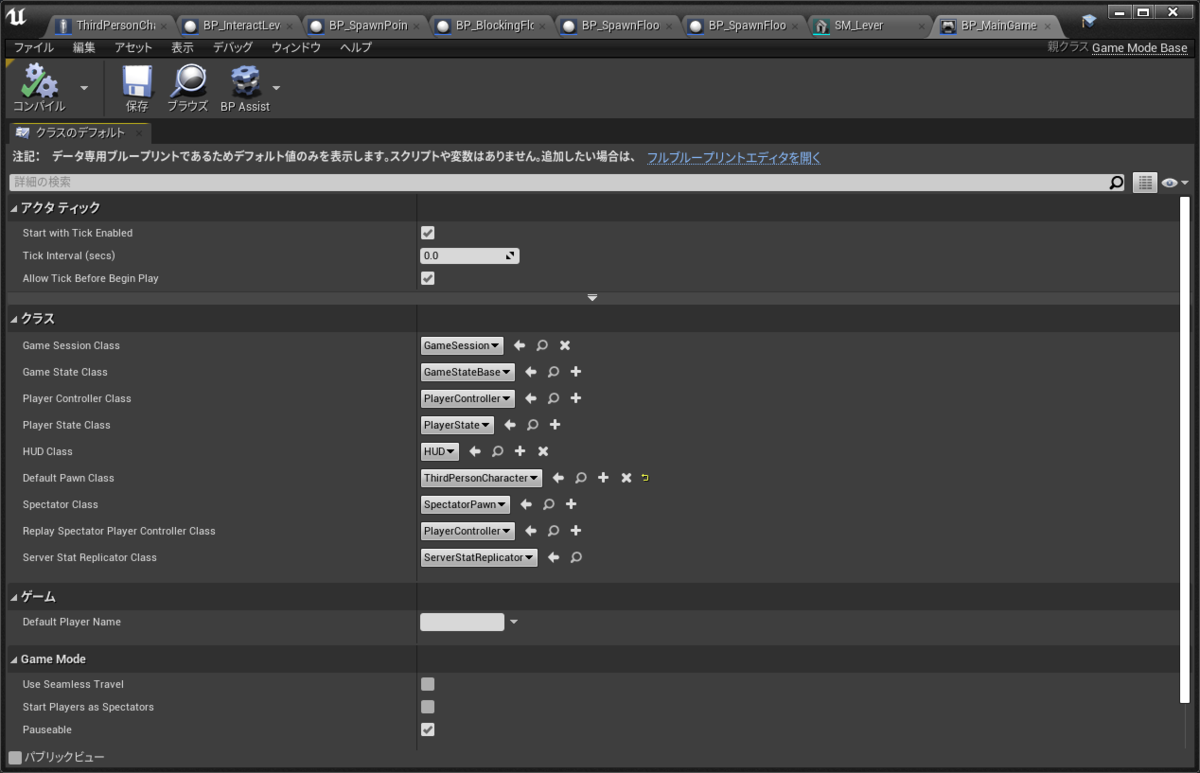
Task: Browse to Game Session Class asset
Action: [542, 345]
